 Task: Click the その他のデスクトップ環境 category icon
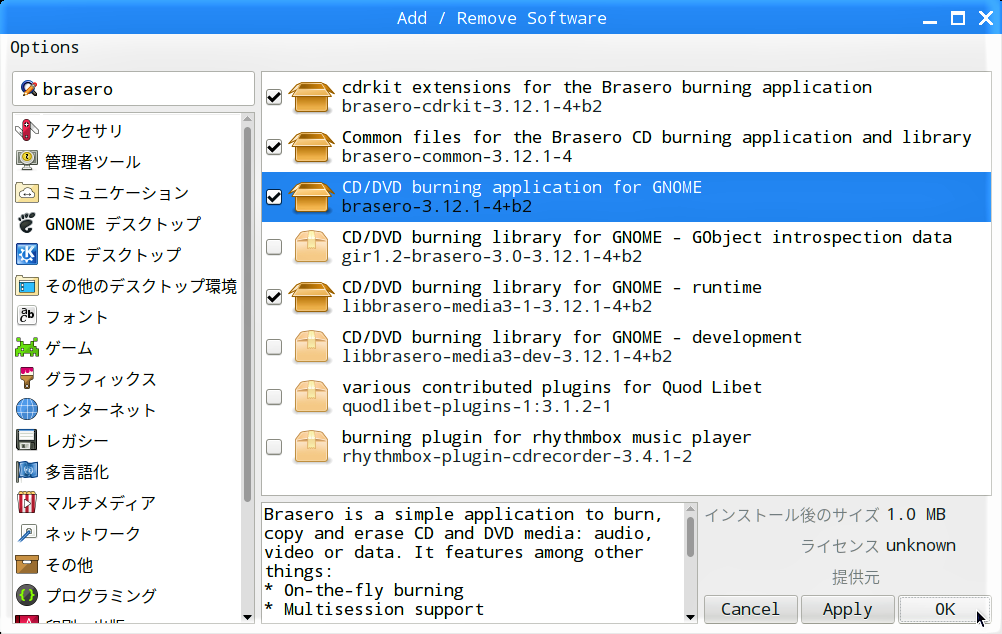click(27, 286)
